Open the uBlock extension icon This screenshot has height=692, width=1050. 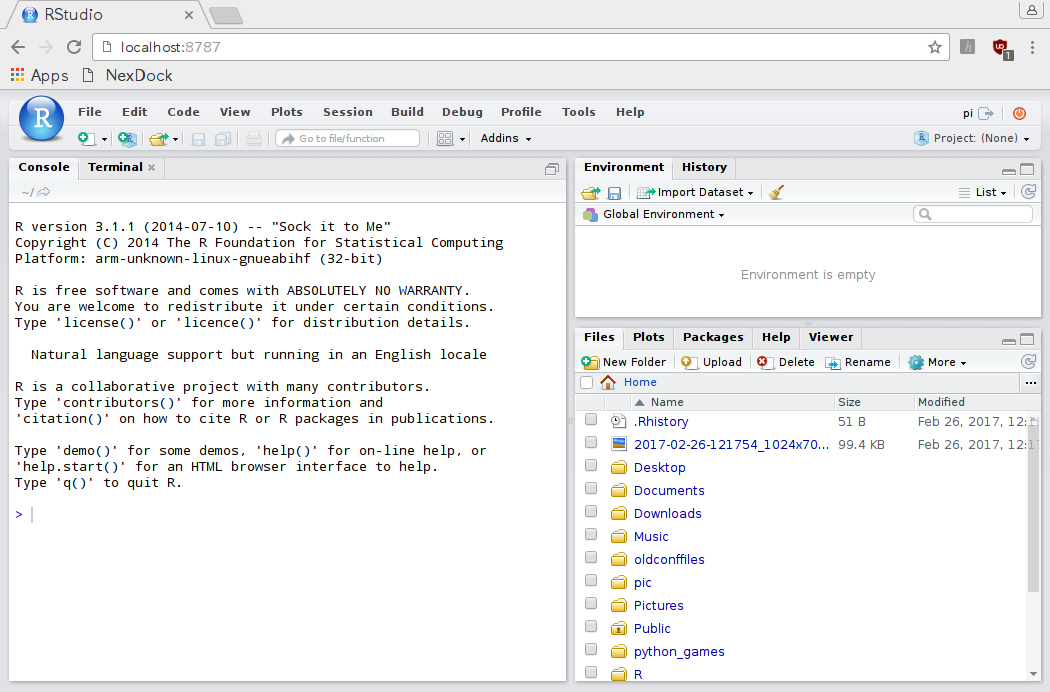[1002, 48]
